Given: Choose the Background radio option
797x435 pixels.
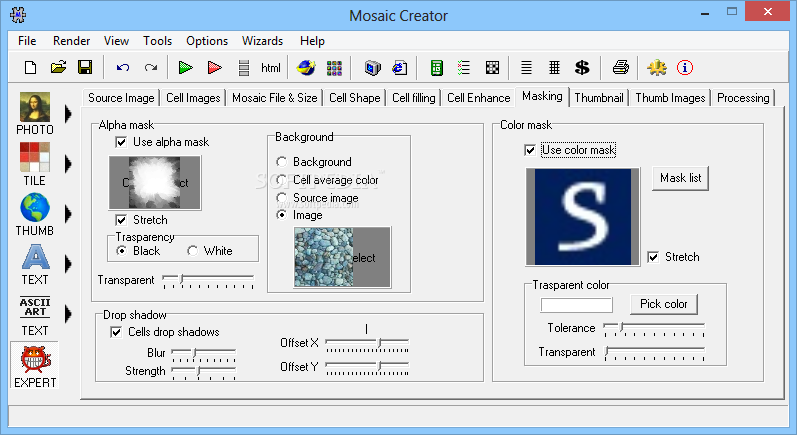Looking at the screenshot, I should (x=281, y=162).
